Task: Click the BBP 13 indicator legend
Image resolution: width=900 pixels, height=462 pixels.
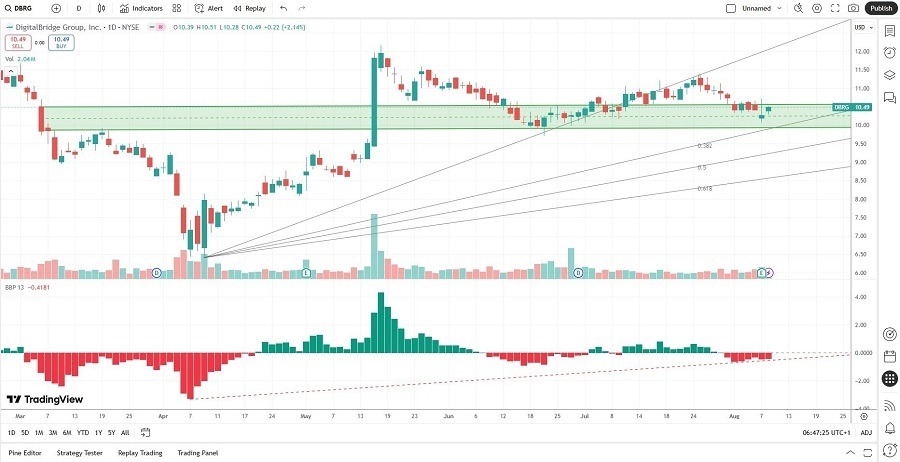Action: 28,288
